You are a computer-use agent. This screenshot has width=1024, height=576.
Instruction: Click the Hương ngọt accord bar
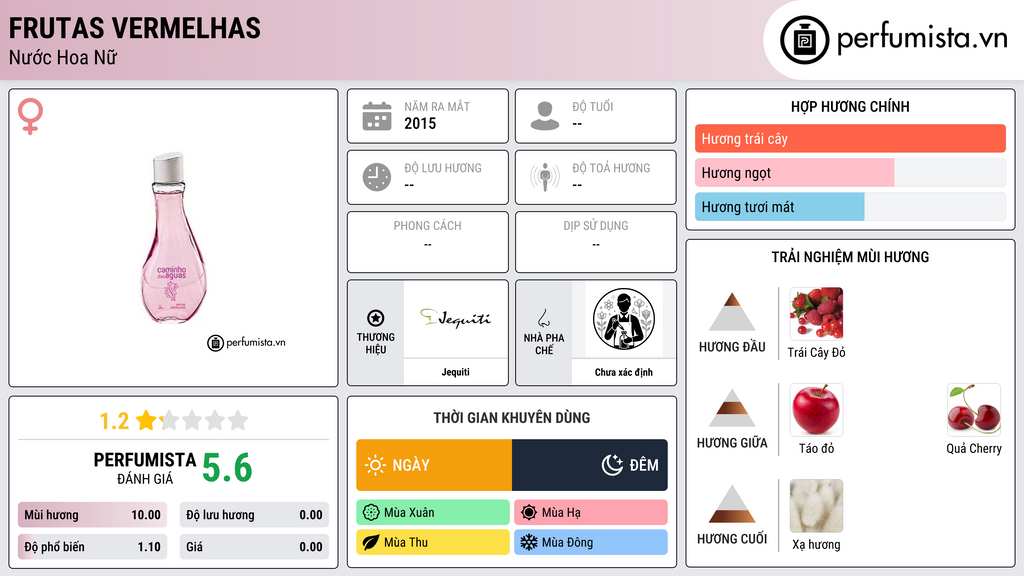pos(850,172)
